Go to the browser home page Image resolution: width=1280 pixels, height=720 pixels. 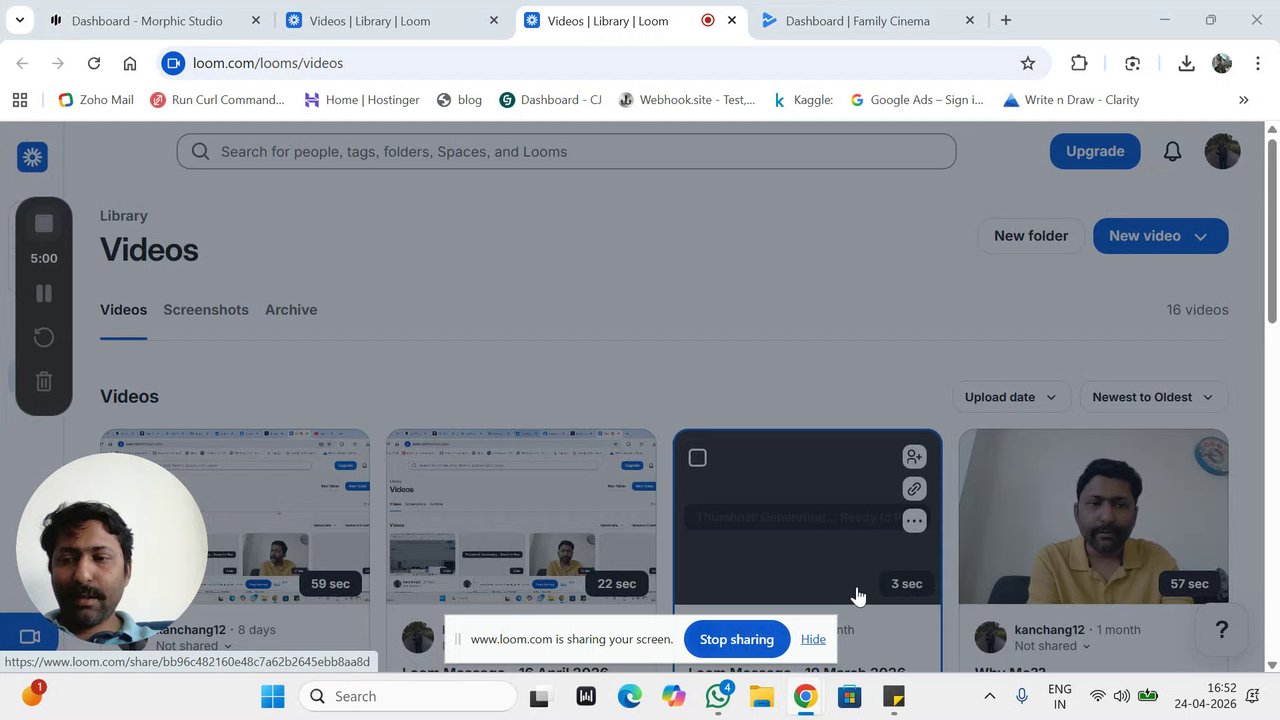click(x=130, y=63)
